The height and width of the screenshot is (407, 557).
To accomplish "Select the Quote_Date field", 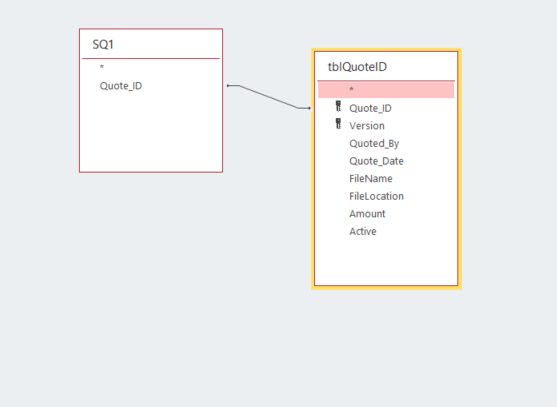I will click(x=376, y=161).
